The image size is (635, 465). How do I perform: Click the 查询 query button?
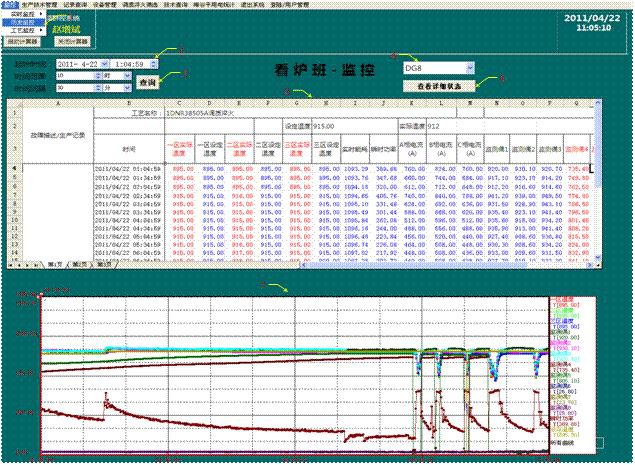tap(147, 82)
